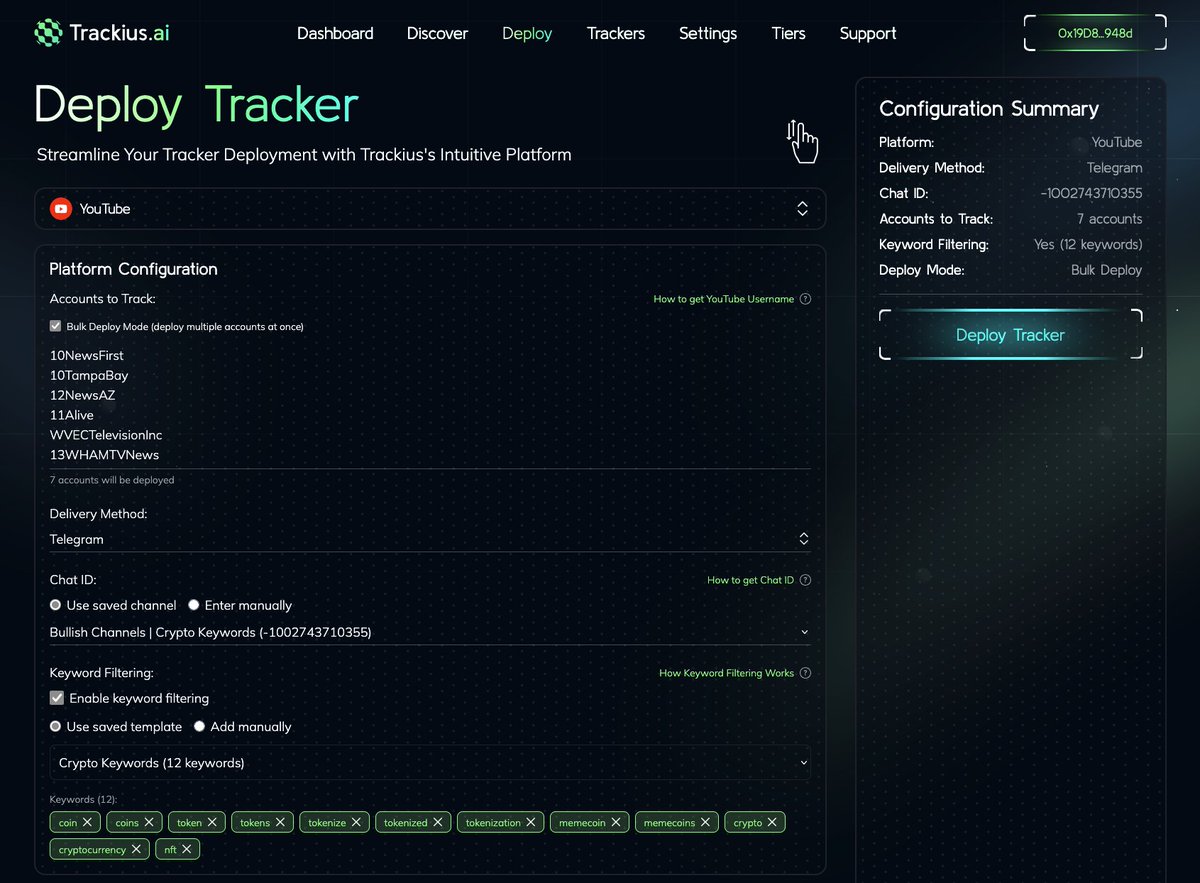This screenshot has width=1200, height=883.
Task: Remove the 'tokenization' keyword tag
Action: point(531,822)
